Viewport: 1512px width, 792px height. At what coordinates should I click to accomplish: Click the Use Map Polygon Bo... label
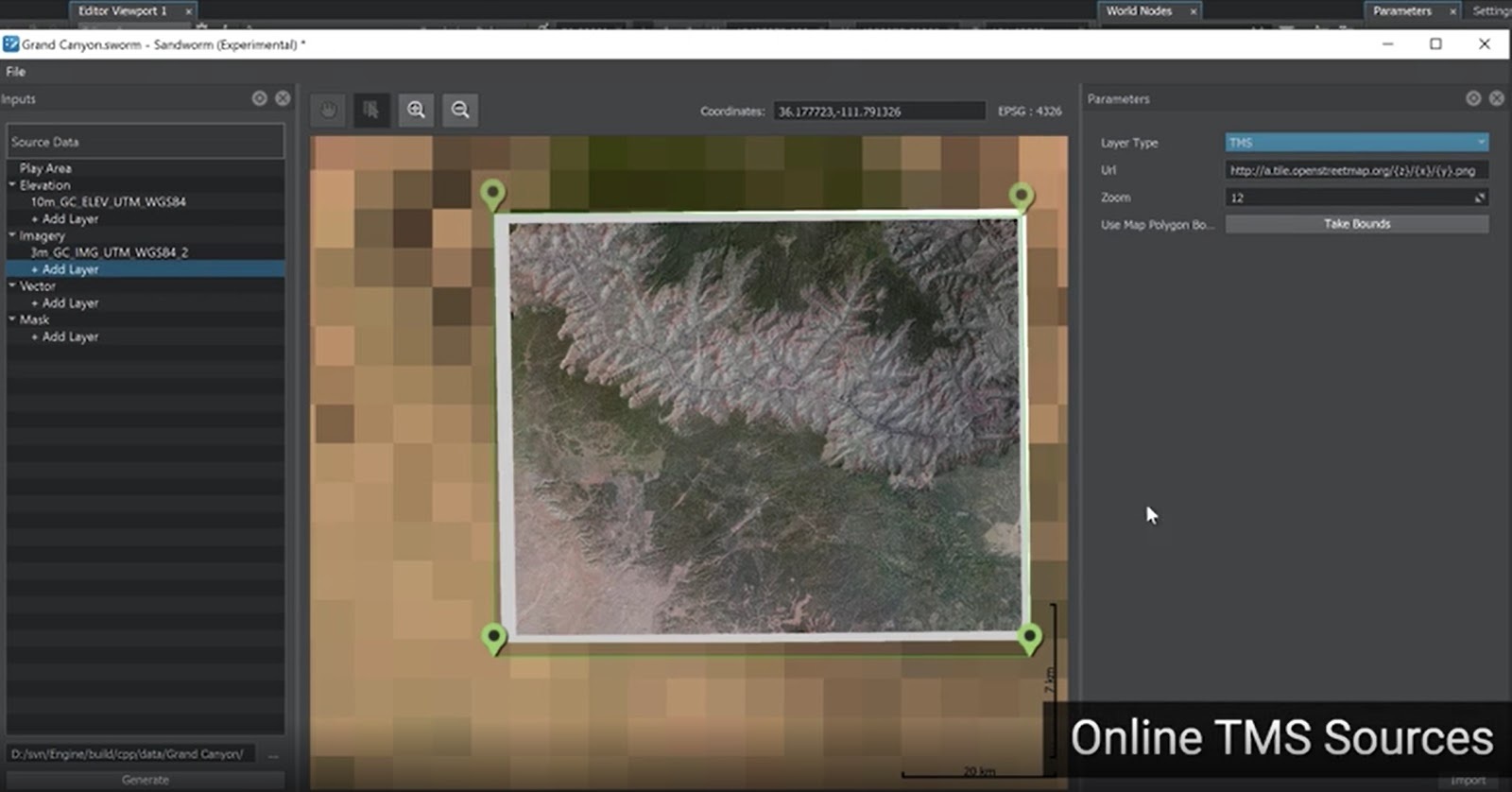1157,225
